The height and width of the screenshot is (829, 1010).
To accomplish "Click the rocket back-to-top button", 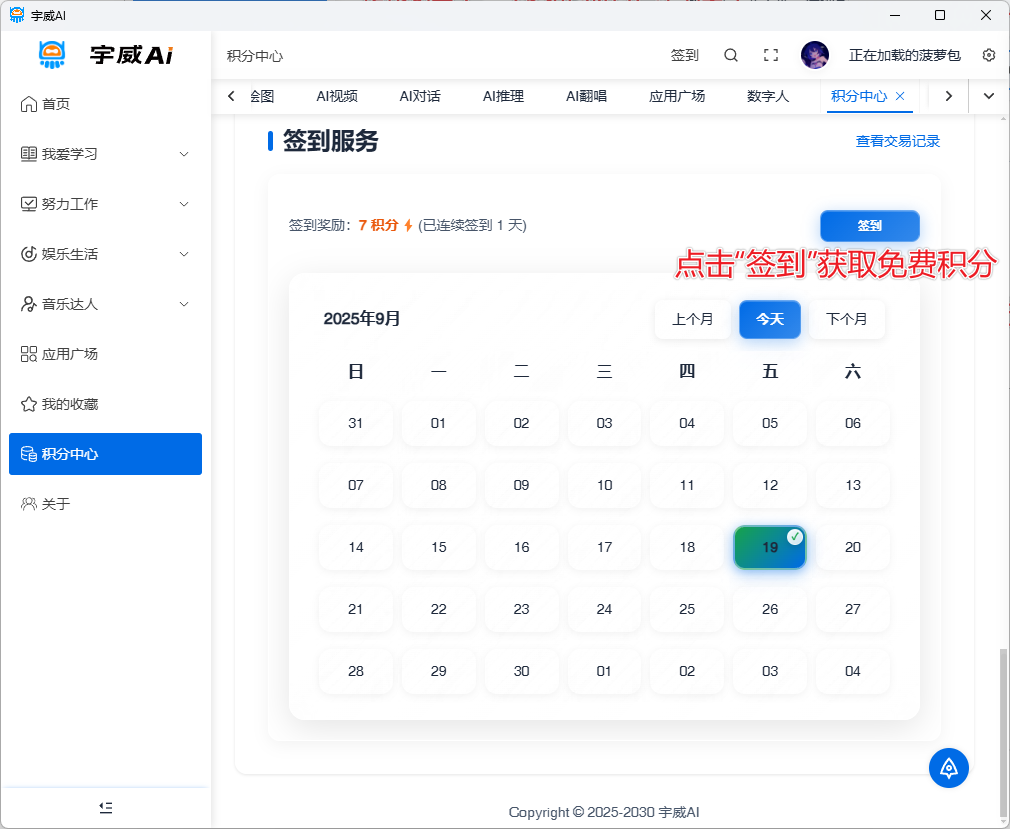I will click(948, 767).
